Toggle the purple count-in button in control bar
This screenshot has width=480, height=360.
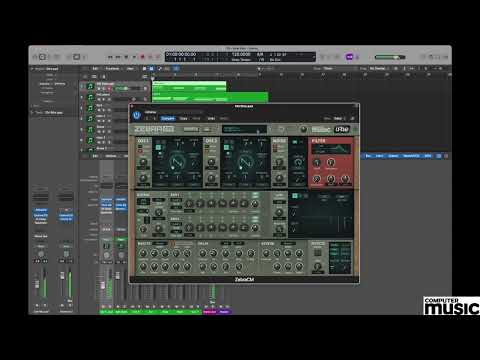(x=349, y=57)
